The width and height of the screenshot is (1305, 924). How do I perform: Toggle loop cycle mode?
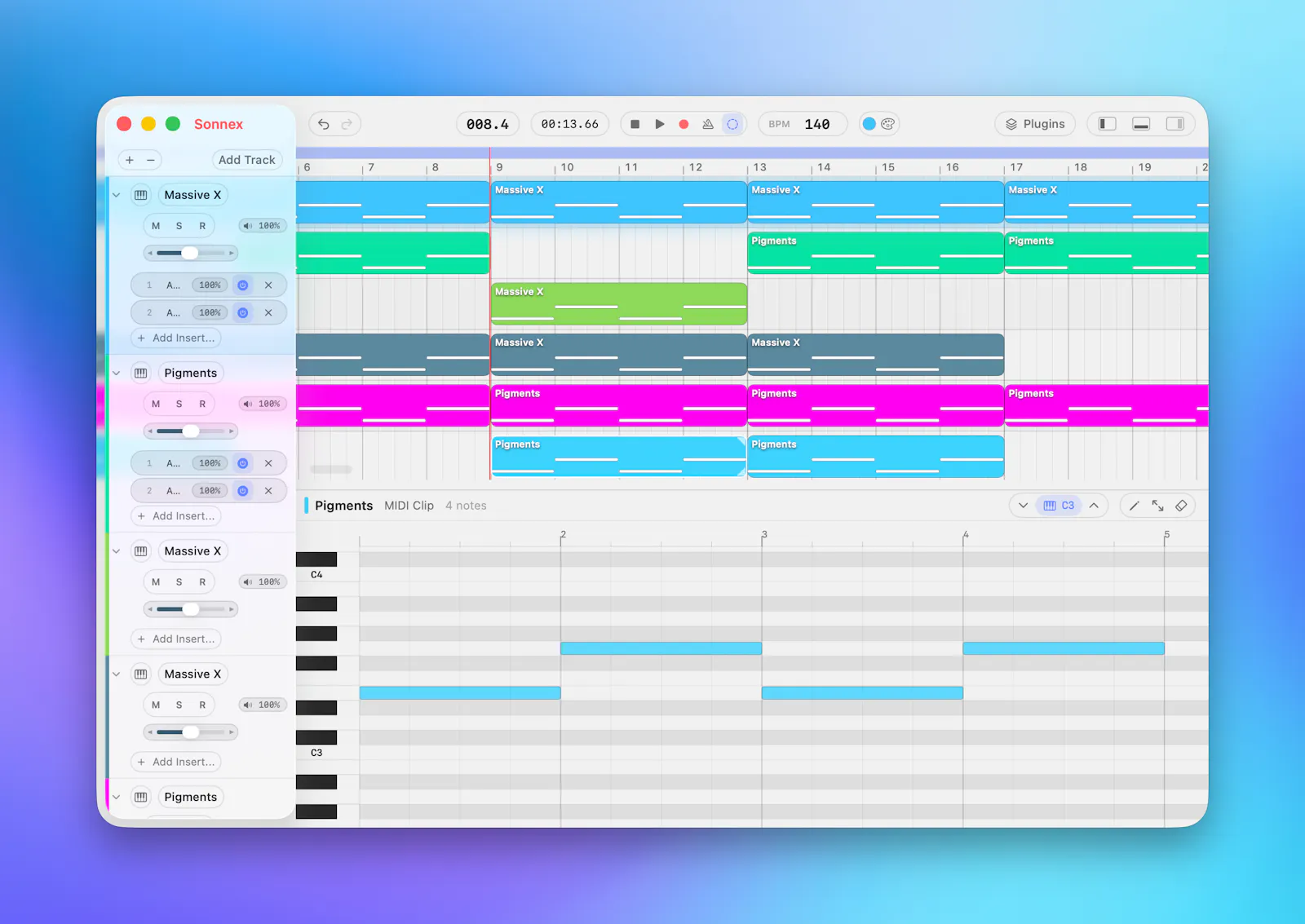pyautogui.click(x=732, y=124)
